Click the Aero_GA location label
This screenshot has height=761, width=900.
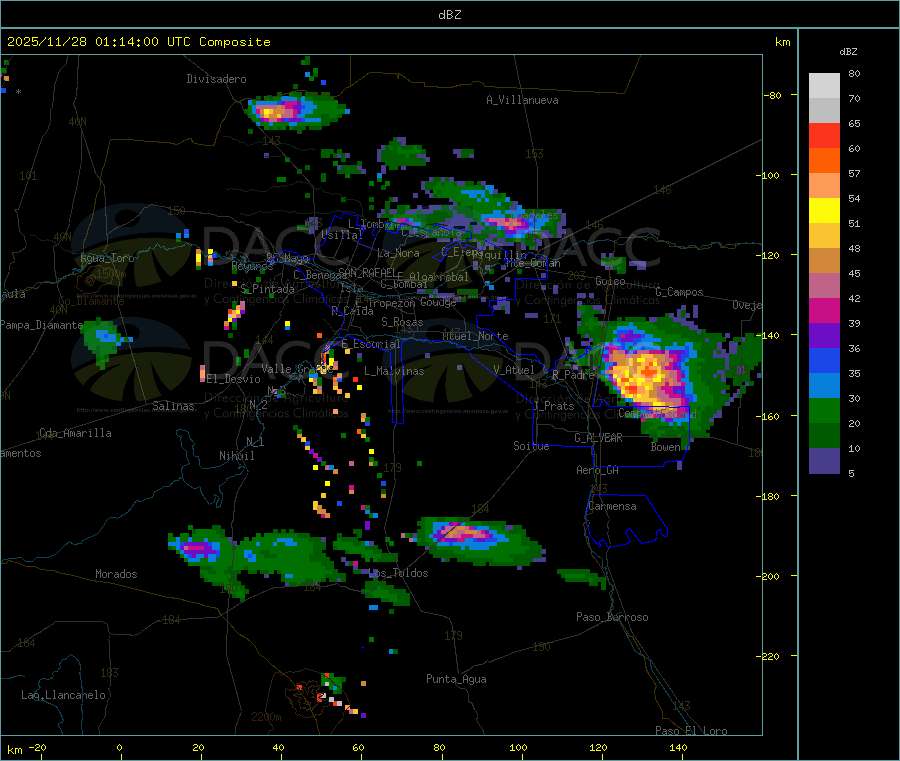coord(598,470)
